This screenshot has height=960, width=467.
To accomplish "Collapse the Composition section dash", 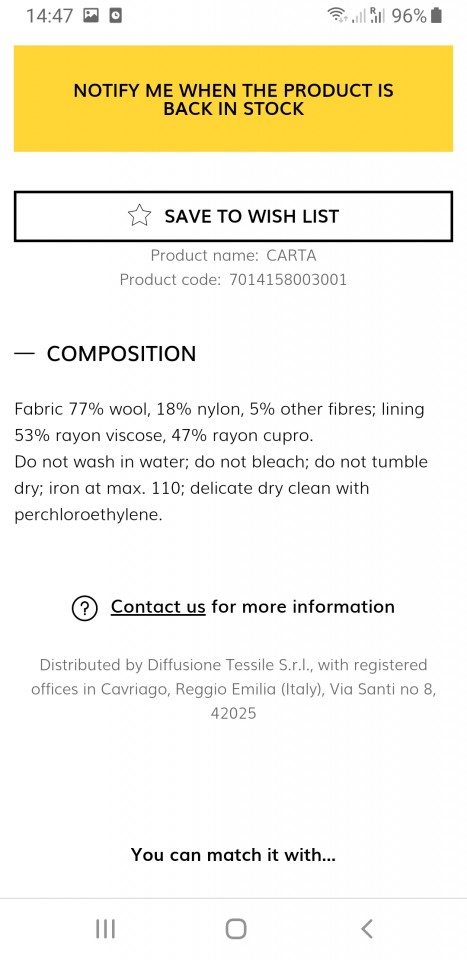I will click(x=24, y=353).
